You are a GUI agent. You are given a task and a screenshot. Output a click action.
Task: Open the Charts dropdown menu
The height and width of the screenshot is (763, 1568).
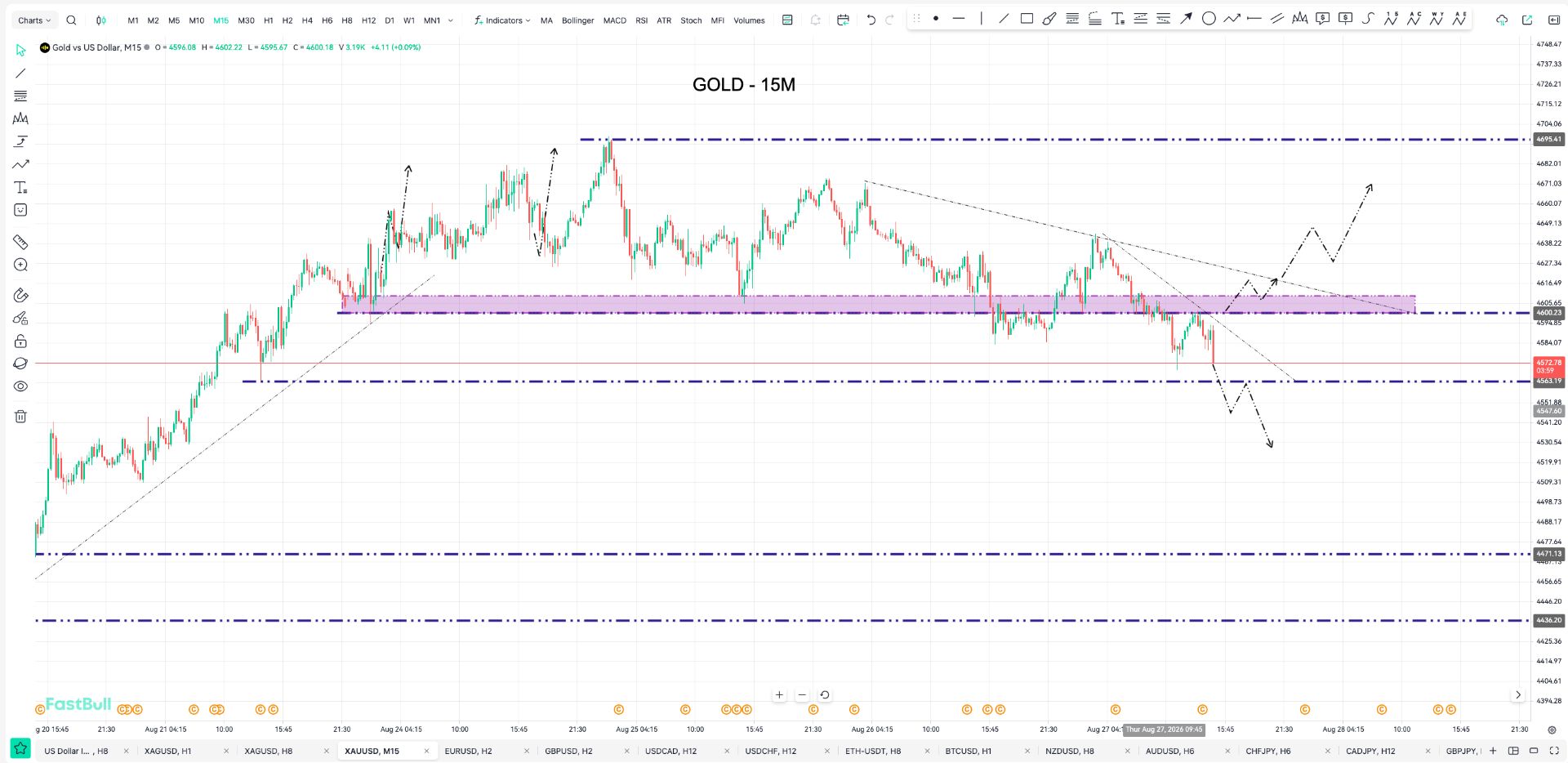[x=34, y=20]
